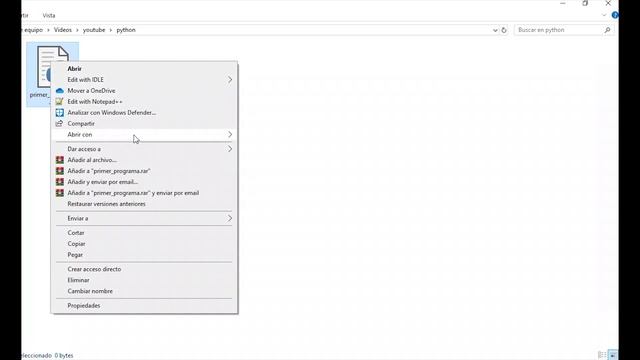Select Analizar con Windows Defender

[144, 113]
